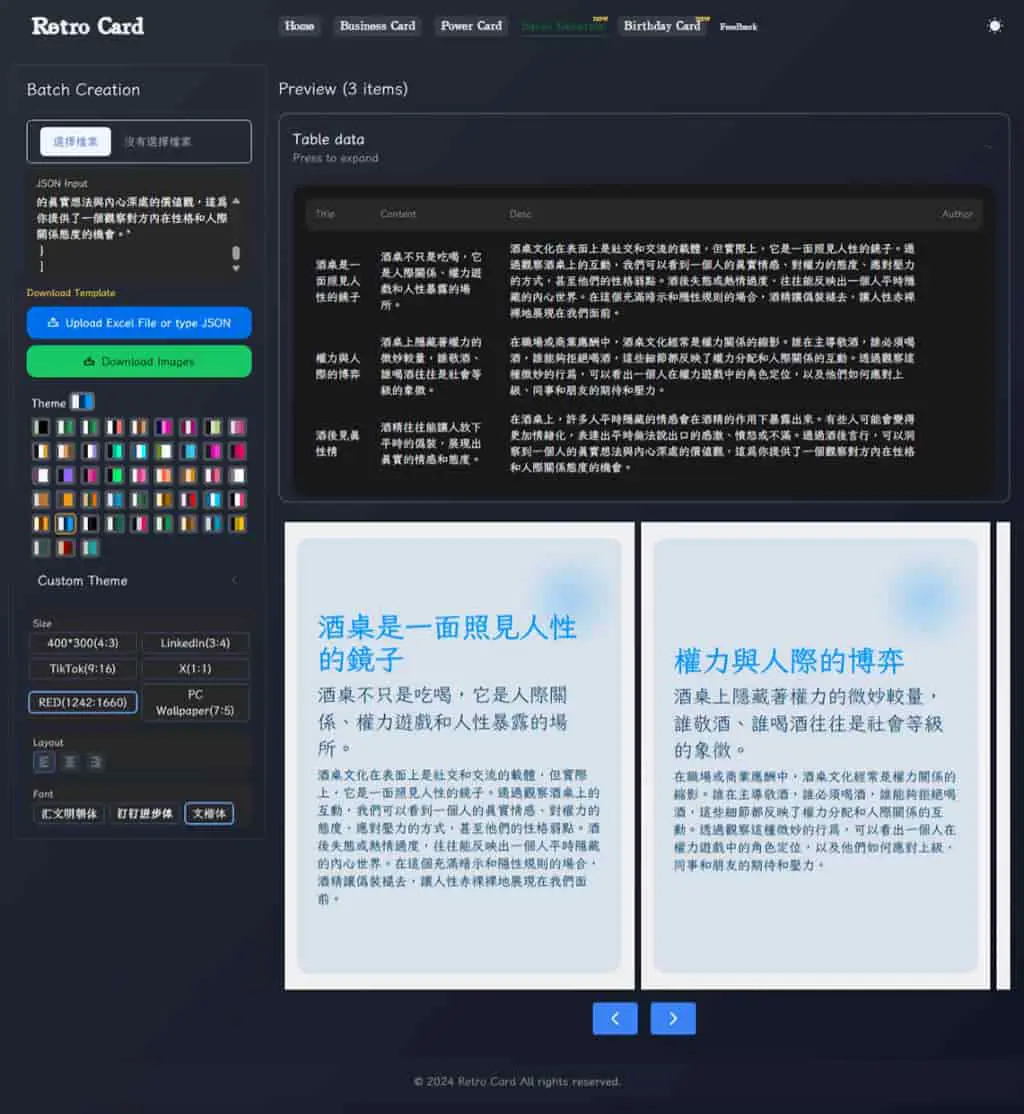Image resolution: width=1024 pixels, height=1114 pixels.
Task: Select the TikTok(9:16) size option
Action: coord(82,669)
